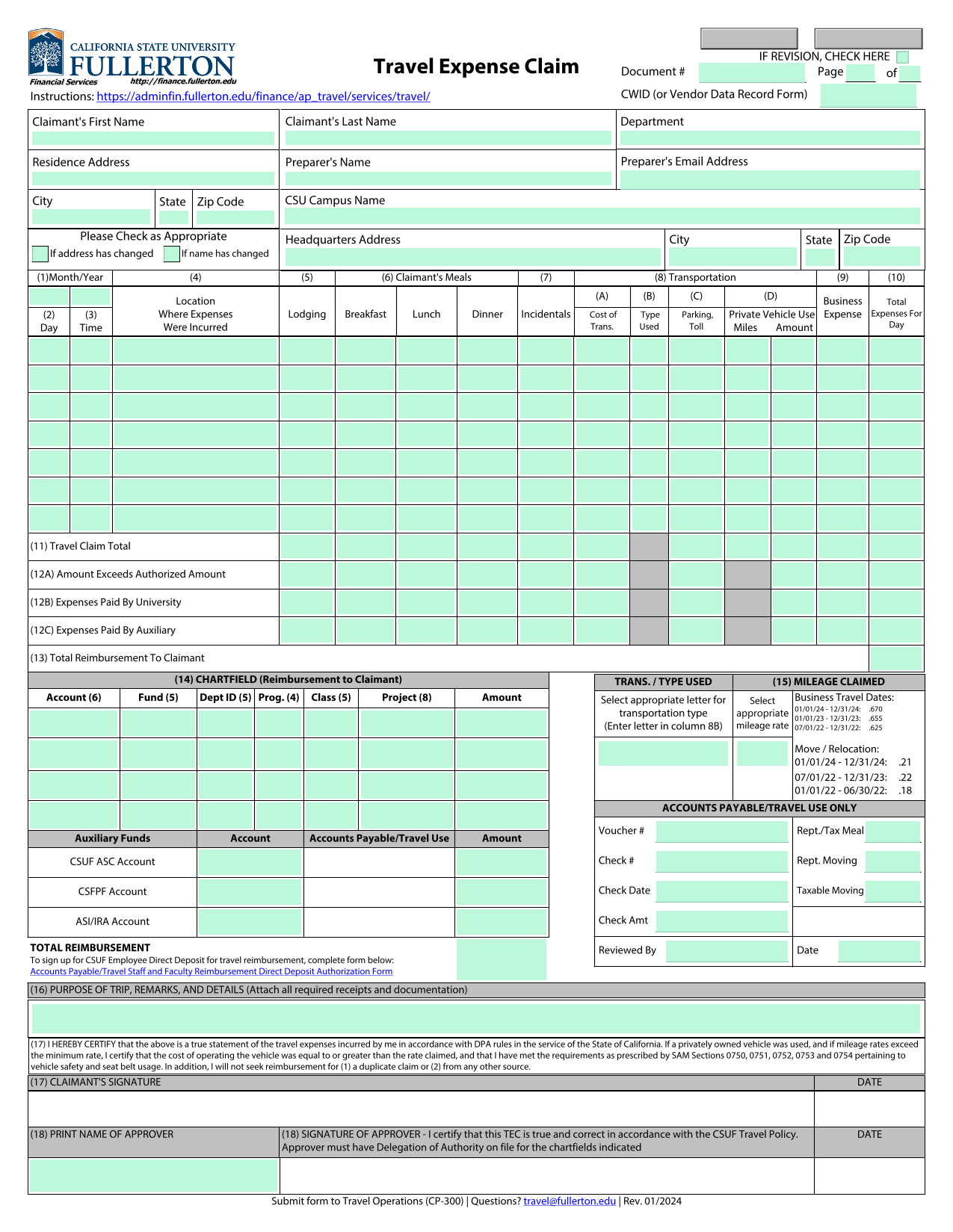The image size is (953, 1232).
Task: Click the '(14) CHARTFIELD' section header
Action: tap(289, 680)
